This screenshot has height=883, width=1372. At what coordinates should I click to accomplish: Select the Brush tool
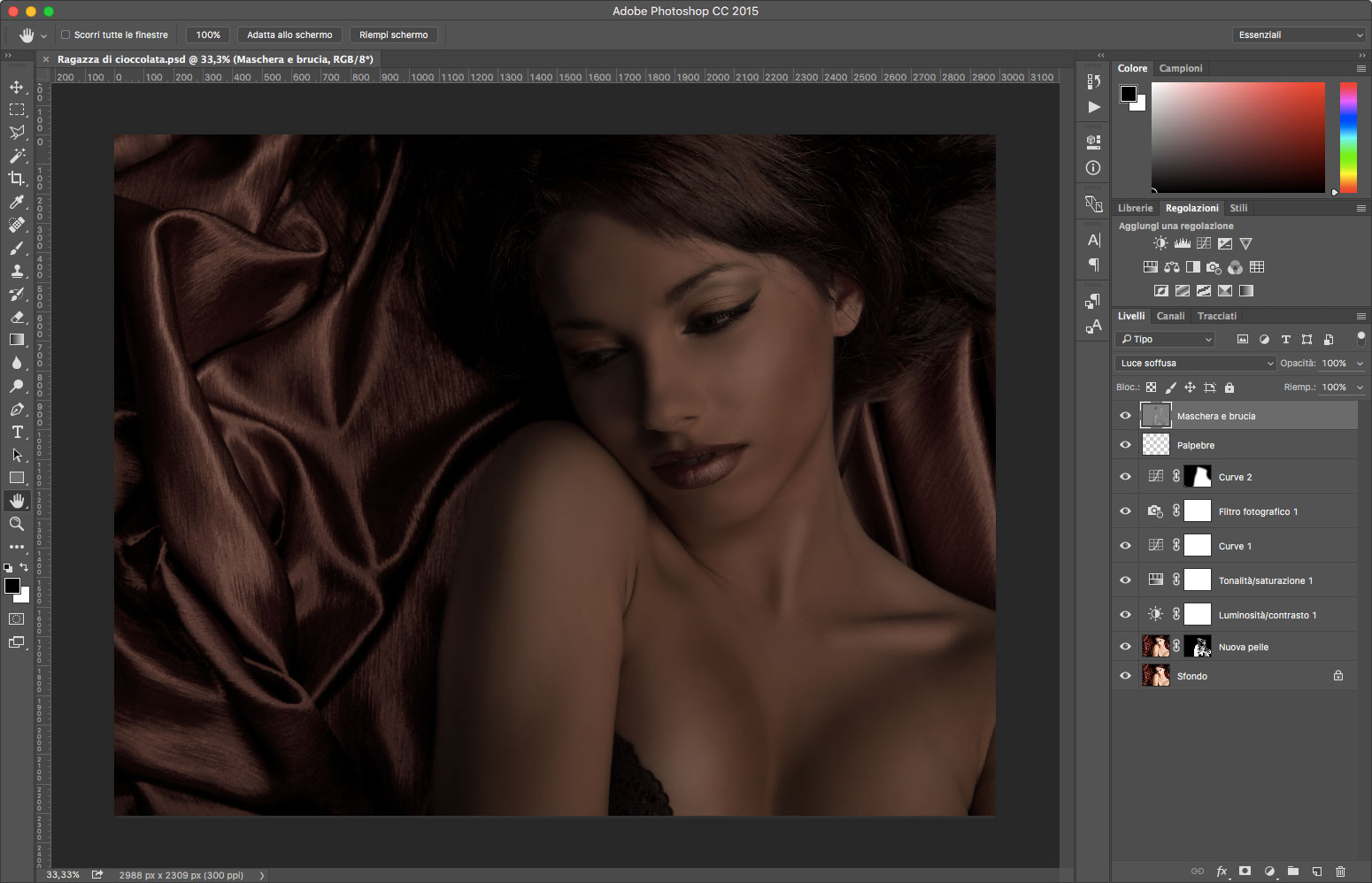click(x=17, y=248)
